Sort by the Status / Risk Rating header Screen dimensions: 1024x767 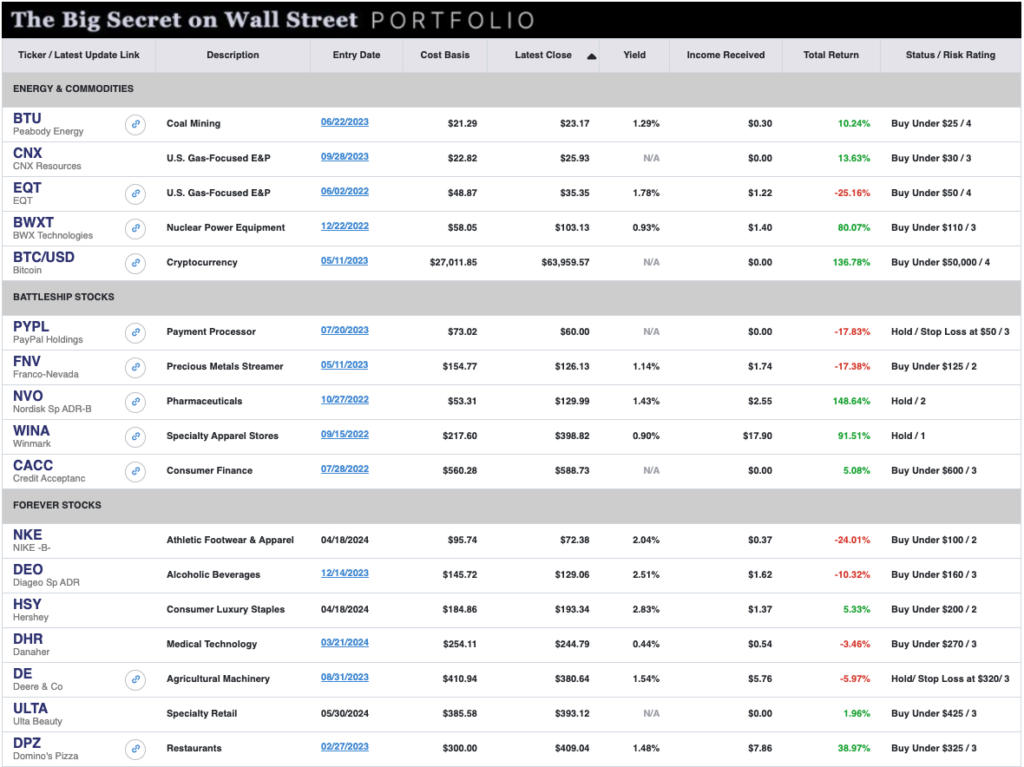(x=950, y=55)
